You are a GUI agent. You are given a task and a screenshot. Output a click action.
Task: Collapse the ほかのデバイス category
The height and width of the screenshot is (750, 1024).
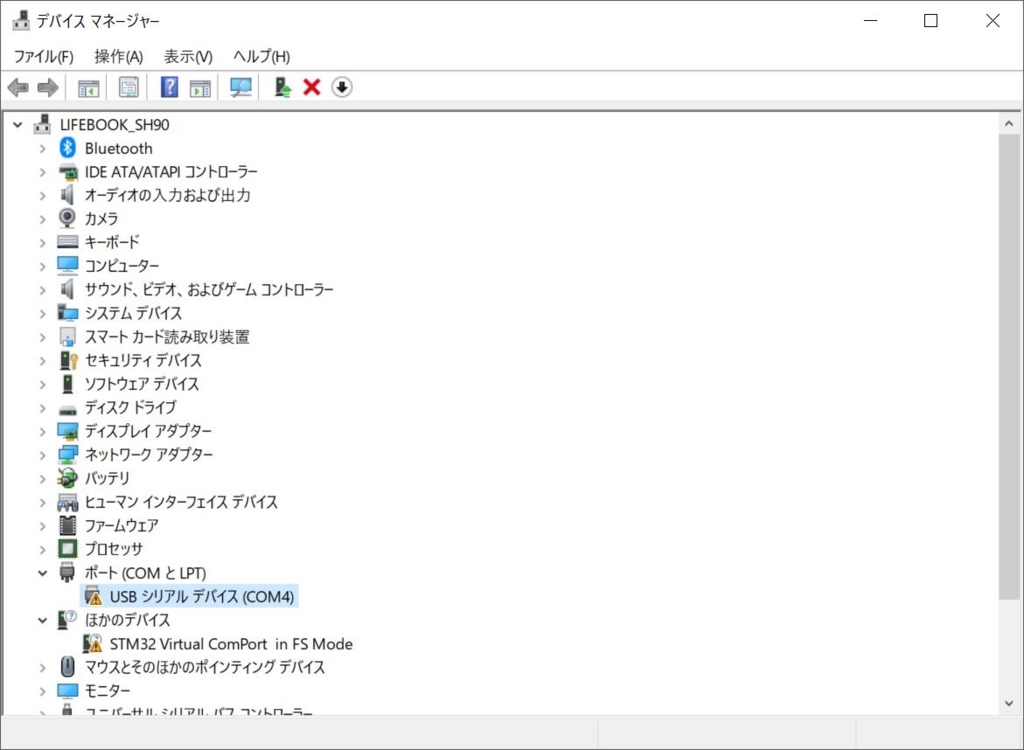(x=42, y=620)
